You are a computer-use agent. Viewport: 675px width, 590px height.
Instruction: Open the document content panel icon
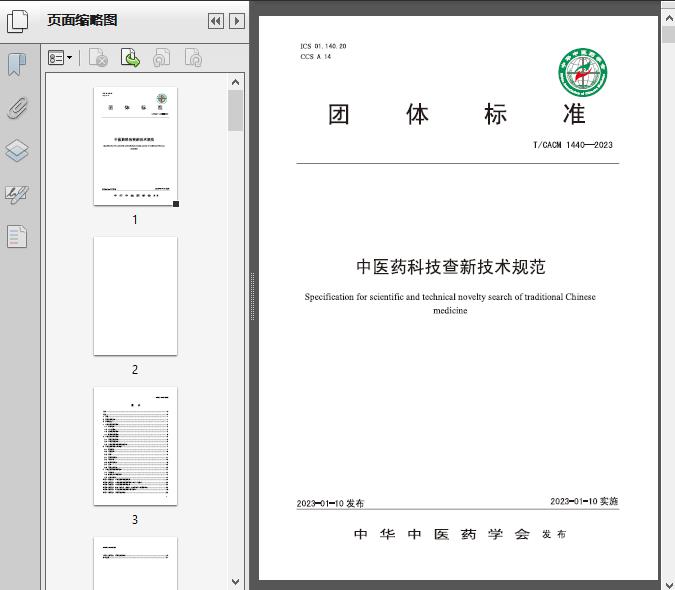(x=17, y=237)
